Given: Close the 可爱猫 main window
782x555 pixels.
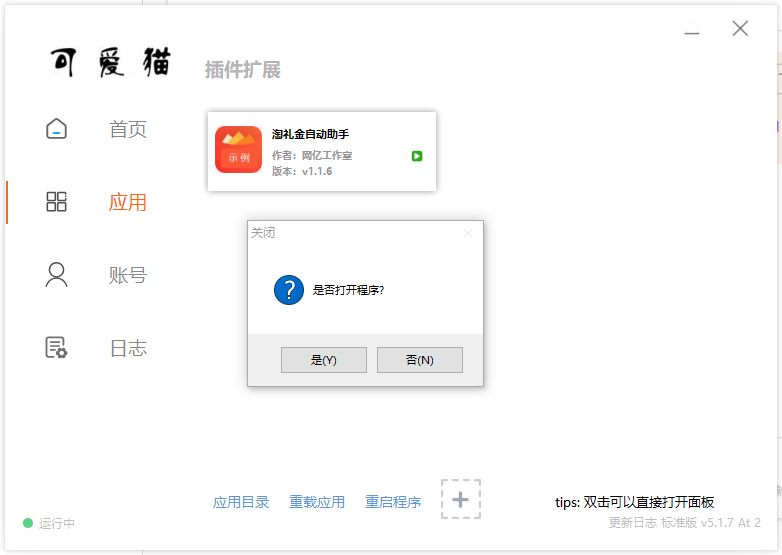Looking at the screenshot, I should click(740, 28).
